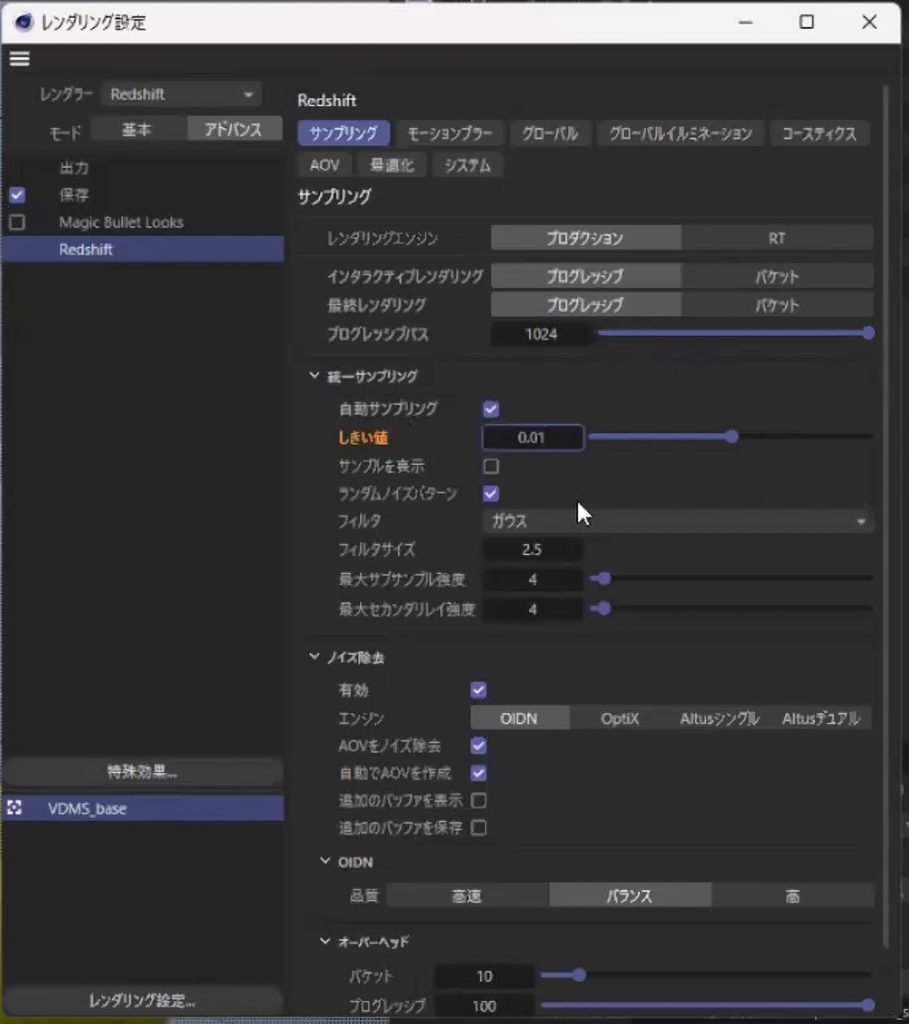Click the 特殊効果... button
Viewport: 909px width, 1024px height.
[142, 772]
